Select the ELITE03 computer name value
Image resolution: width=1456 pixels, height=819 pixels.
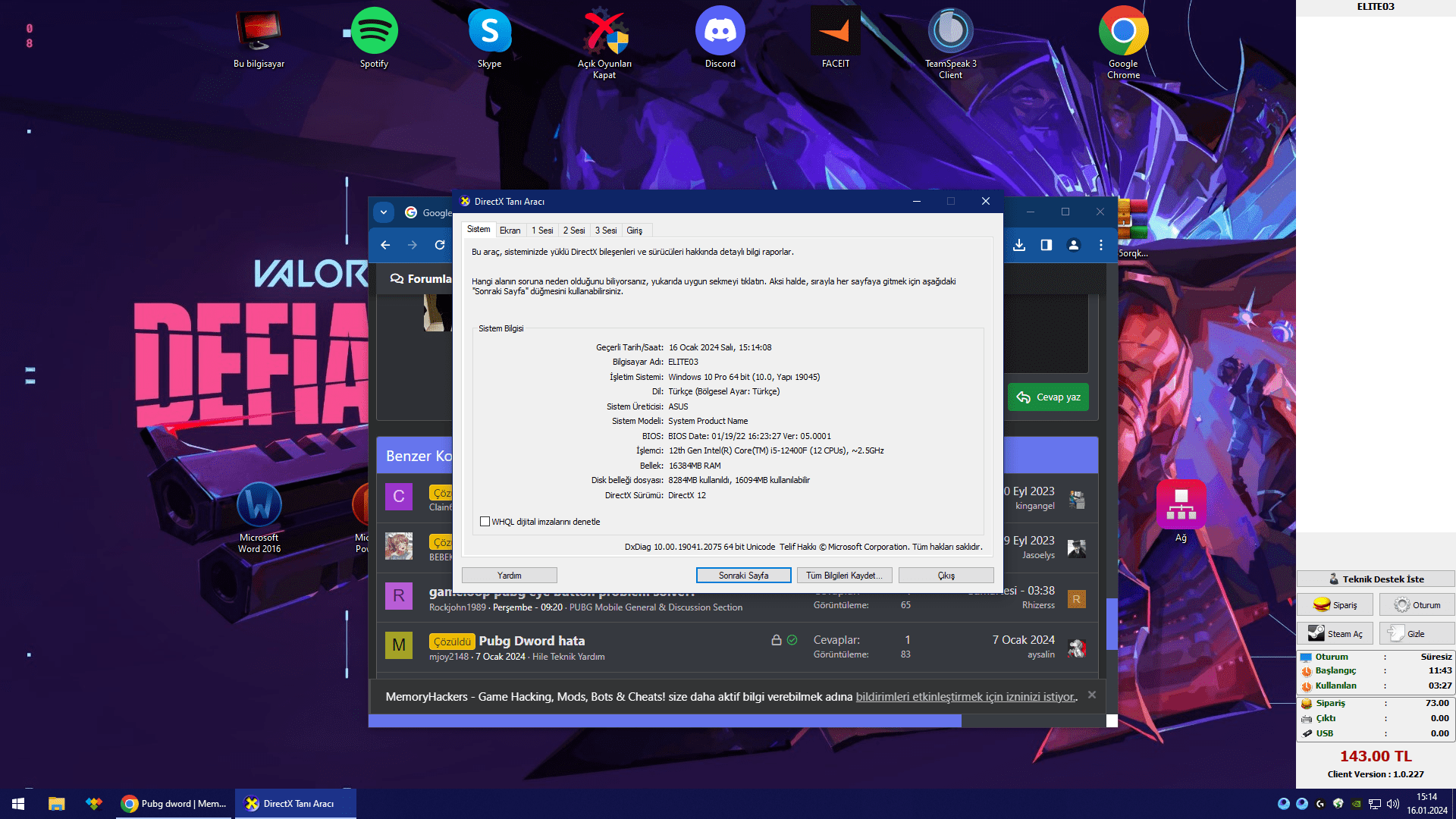[683, 362]
